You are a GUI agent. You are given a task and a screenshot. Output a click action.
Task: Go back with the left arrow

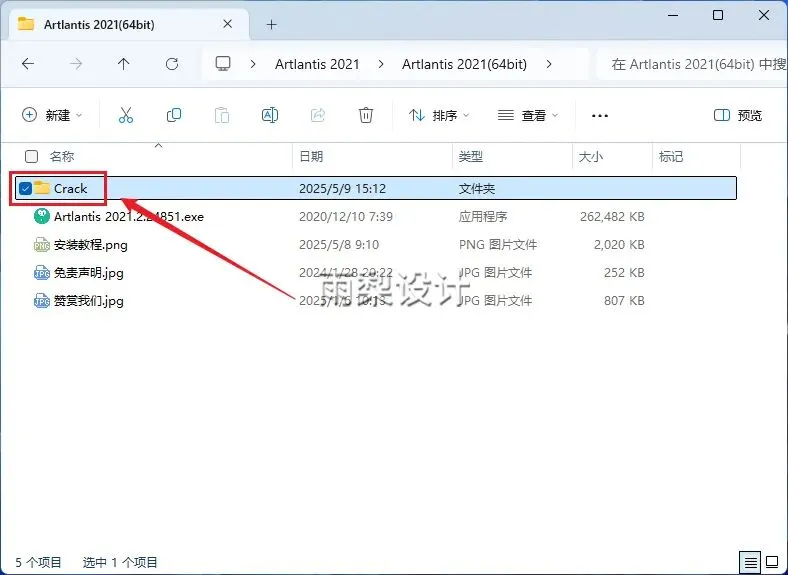coord(28,64)
